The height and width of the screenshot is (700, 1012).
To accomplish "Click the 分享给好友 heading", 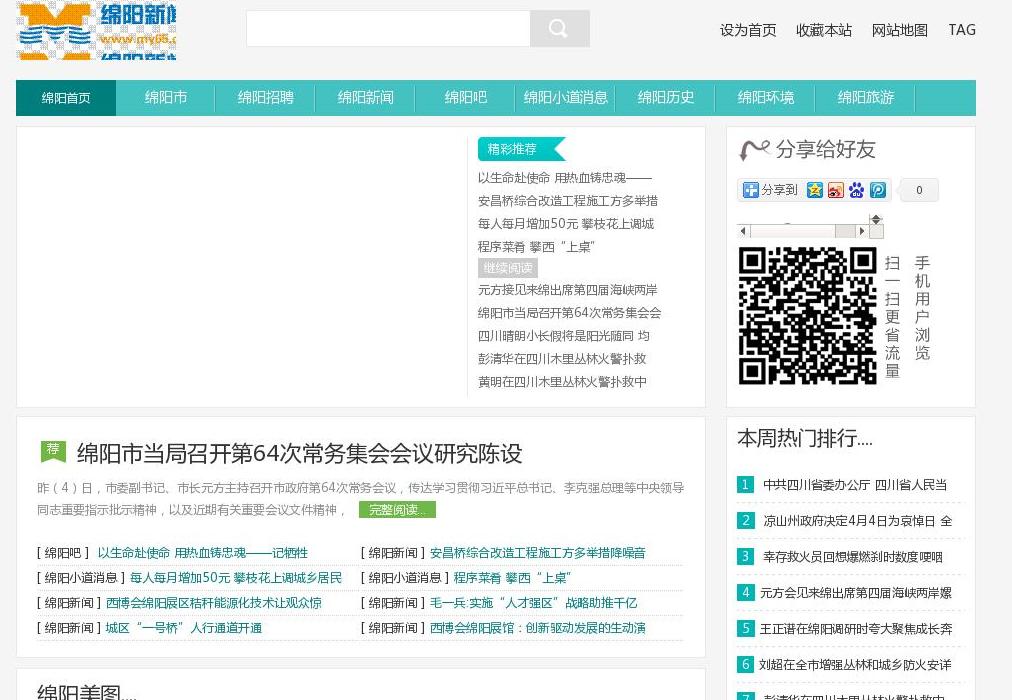I will point(825,150).
